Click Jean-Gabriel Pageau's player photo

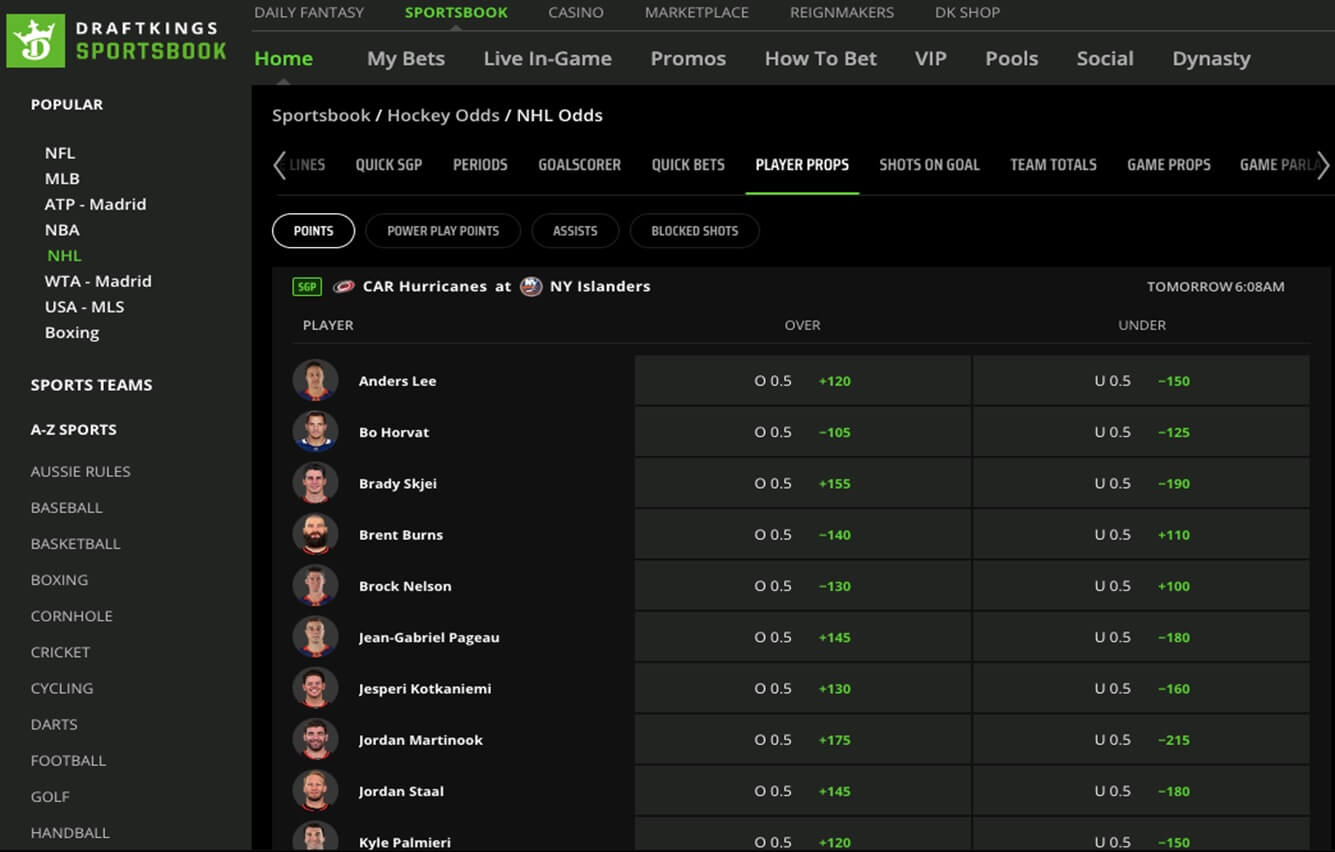315,637
